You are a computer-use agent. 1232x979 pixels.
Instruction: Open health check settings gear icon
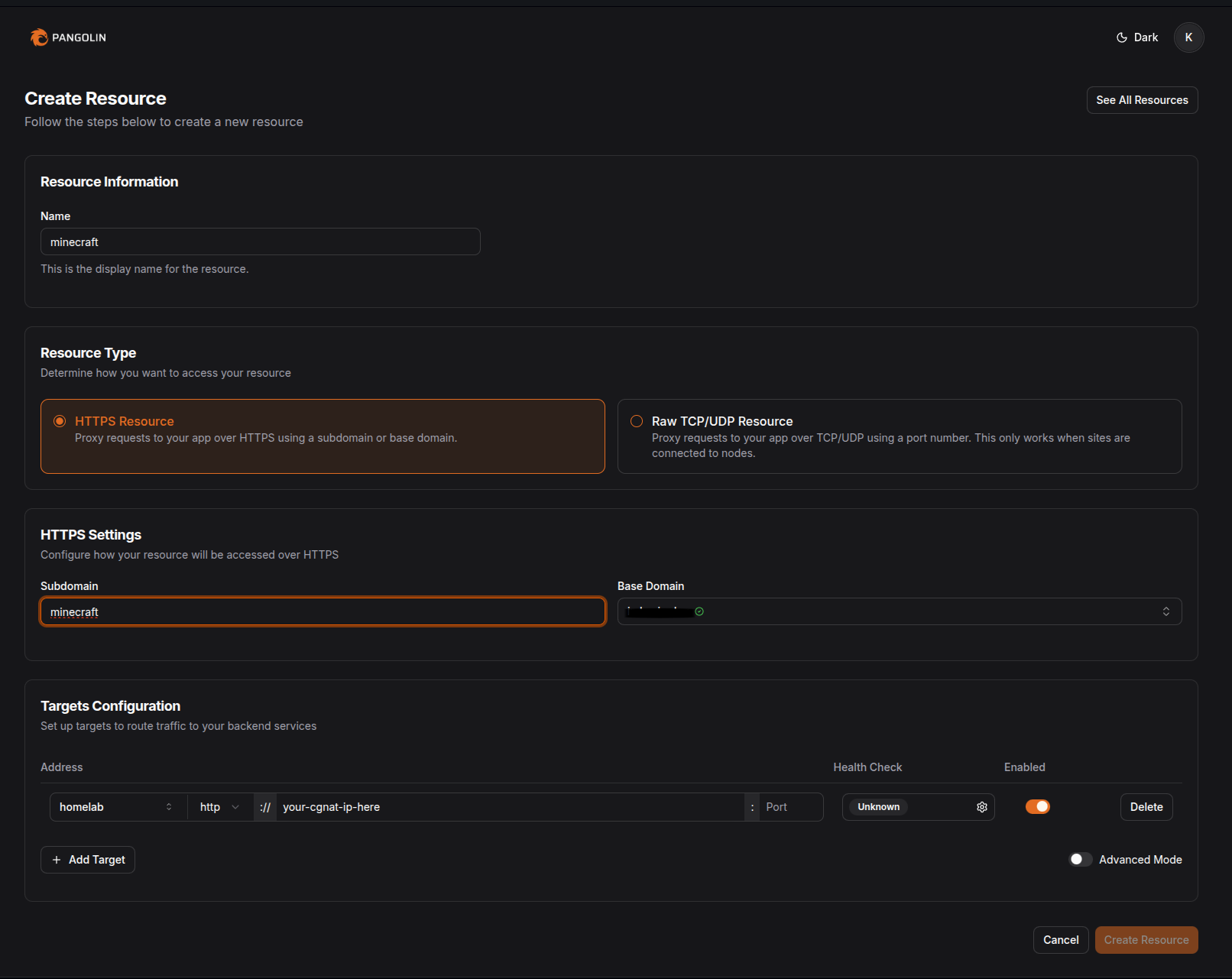coord(981,807)
